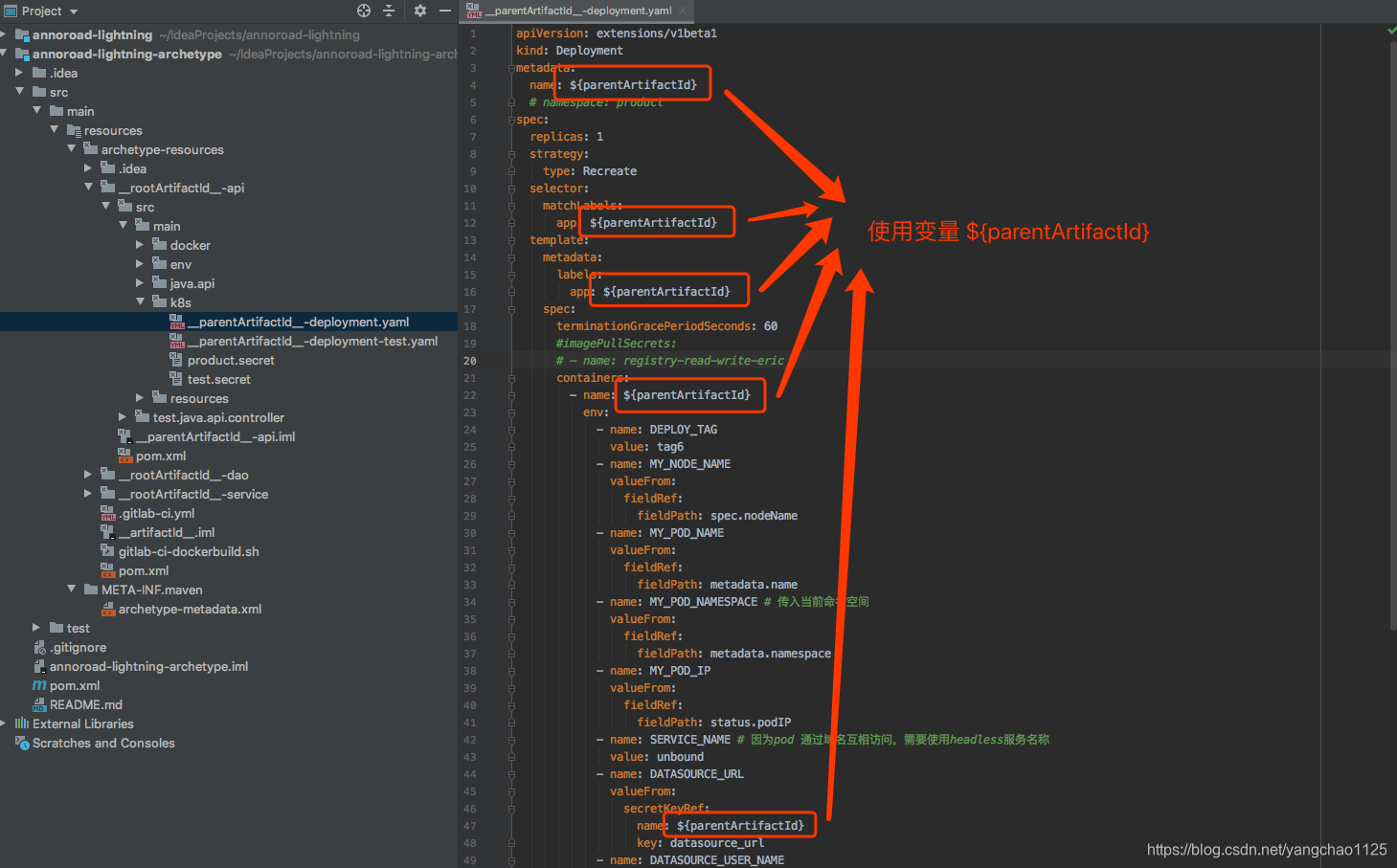Expand the docker folder
Image resolution: width=1397 pixels, height=868 pixels.
pyautogui.click(x=141, y=245)
